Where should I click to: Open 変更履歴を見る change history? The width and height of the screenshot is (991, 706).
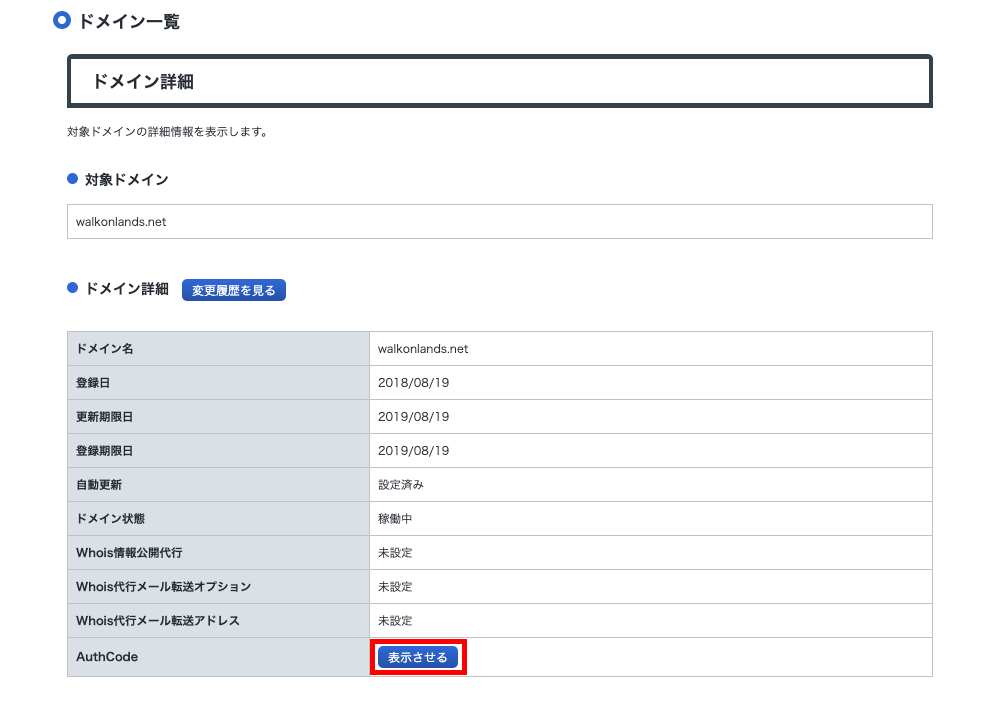[234, 290]
